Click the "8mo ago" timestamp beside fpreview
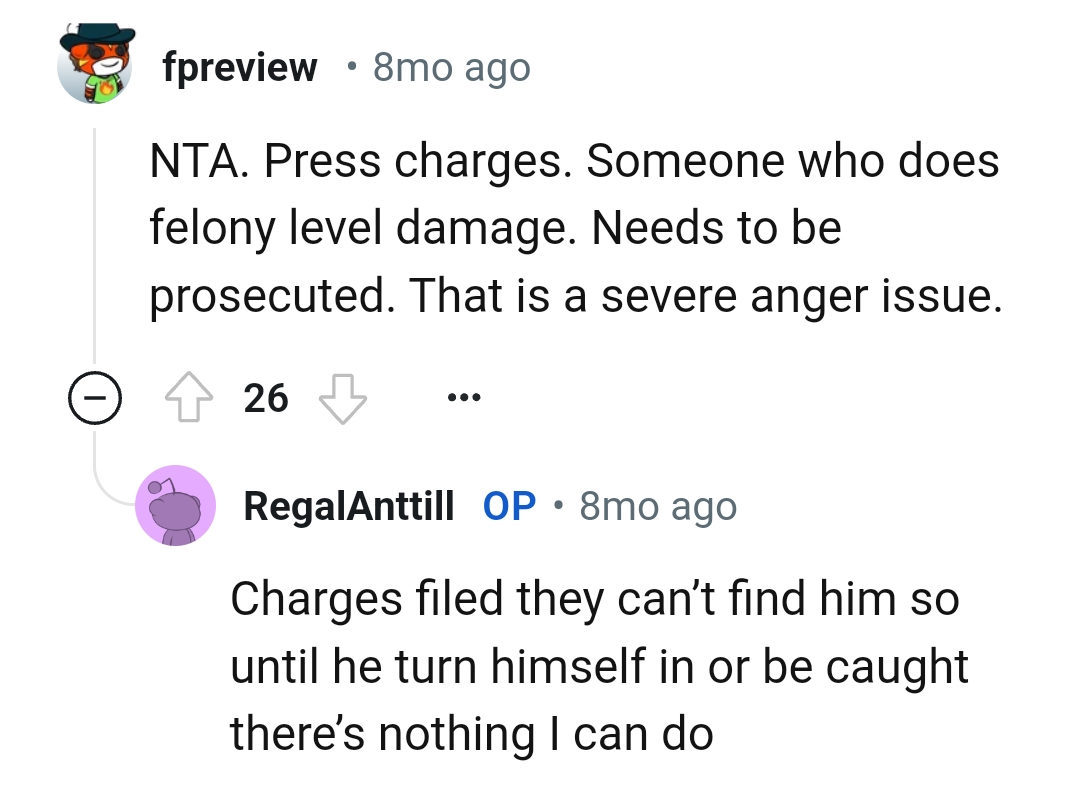The width and height of the screenshot is (1080, 798). (x=451, y=68)
